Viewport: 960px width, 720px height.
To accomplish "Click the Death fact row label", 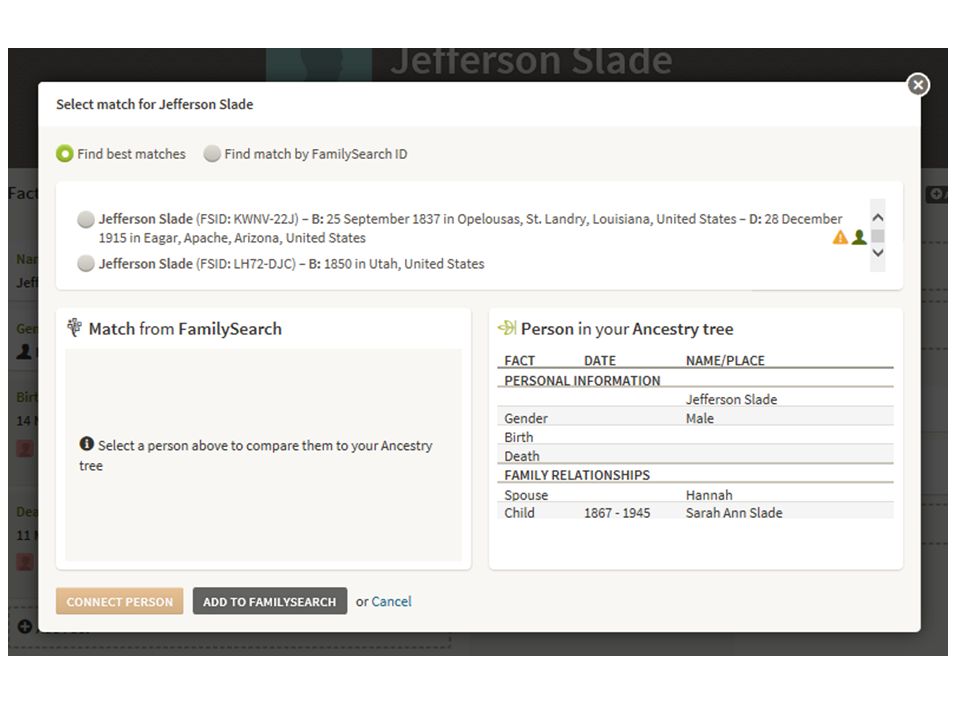I will coord(522,456).
